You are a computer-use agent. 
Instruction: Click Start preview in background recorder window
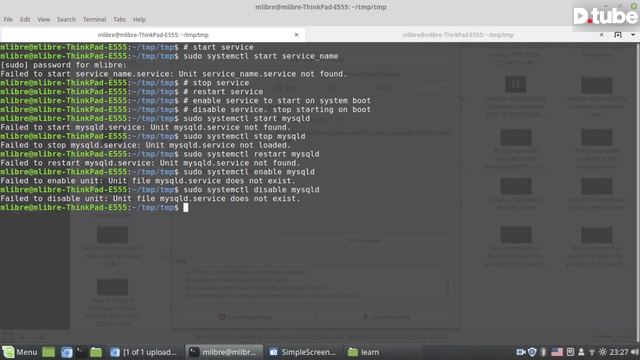coord(364,241)
